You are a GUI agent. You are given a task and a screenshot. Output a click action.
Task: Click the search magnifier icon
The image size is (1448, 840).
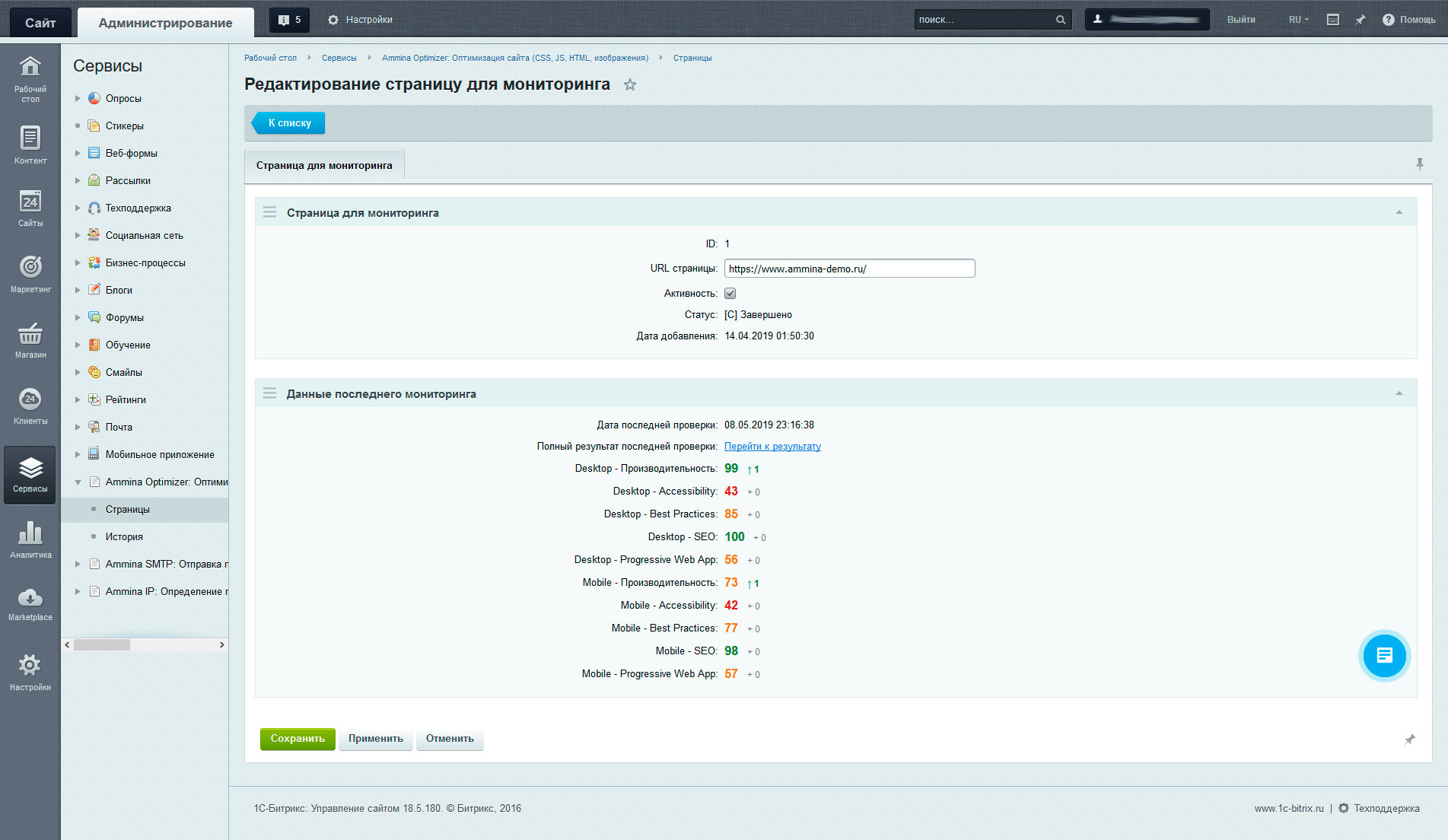coord(1060,20)
